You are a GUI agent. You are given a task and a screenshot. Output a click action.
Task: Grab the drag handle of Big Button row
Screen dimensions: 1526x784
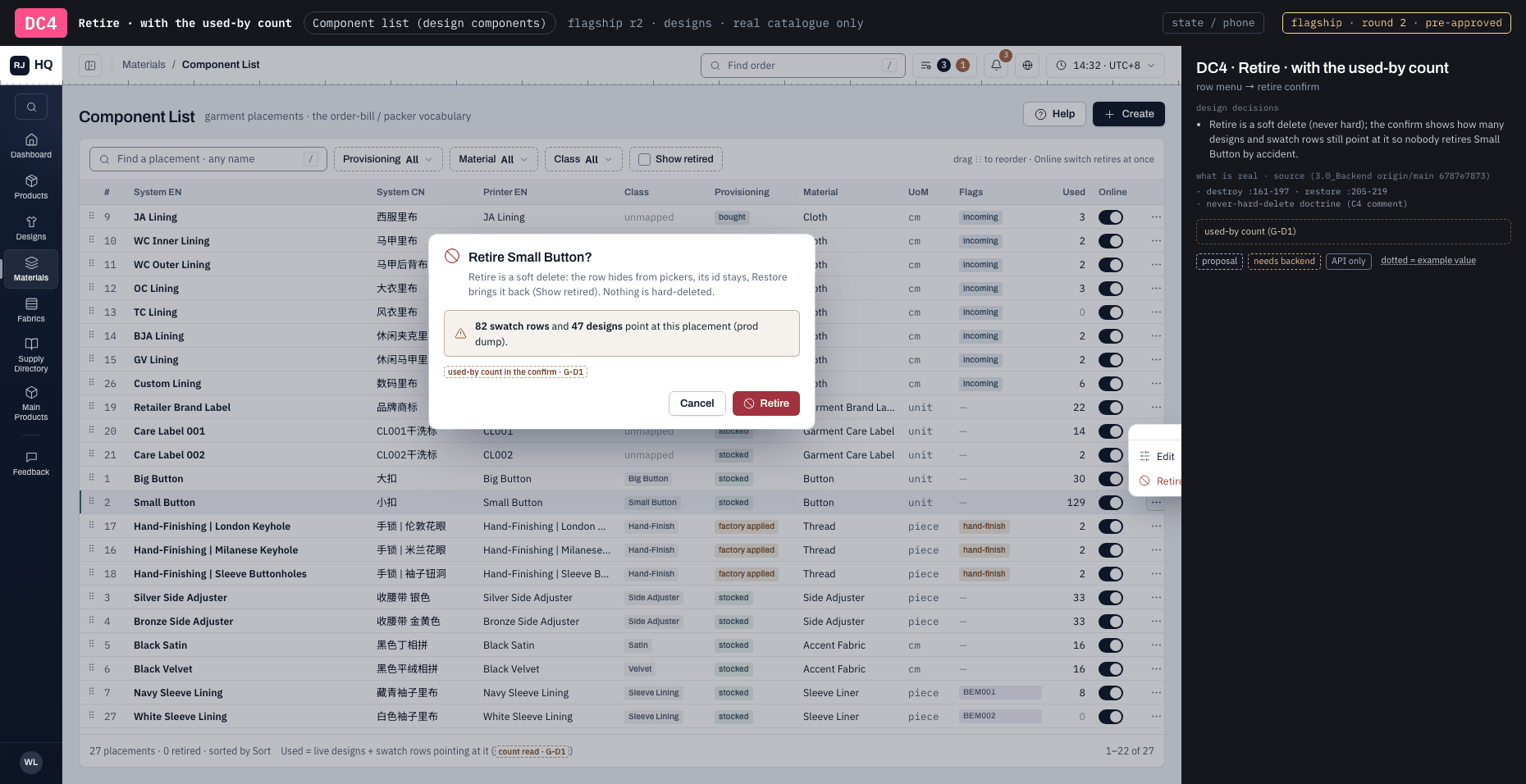(x=91, y=478)
